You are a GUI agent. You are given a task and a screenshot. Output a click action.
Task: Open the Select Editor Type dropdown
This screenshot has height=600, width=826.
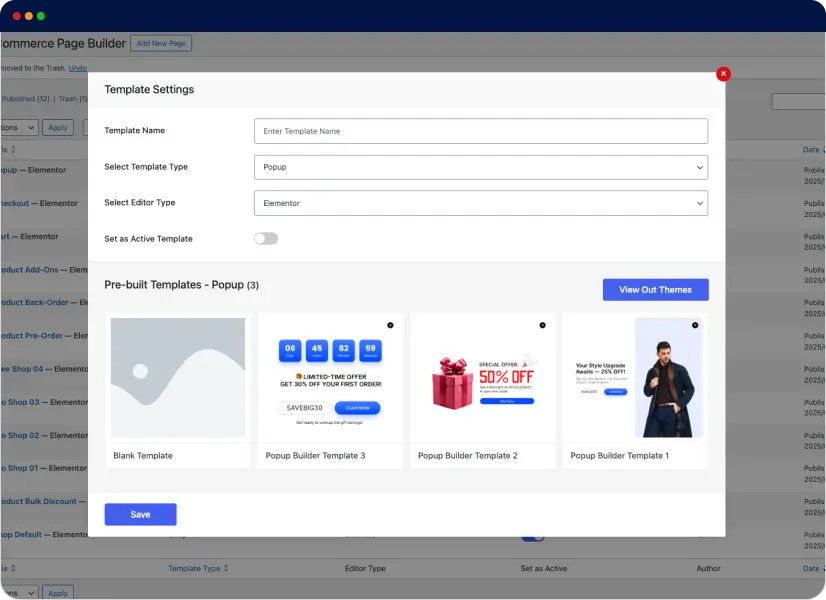pos(480,203)
